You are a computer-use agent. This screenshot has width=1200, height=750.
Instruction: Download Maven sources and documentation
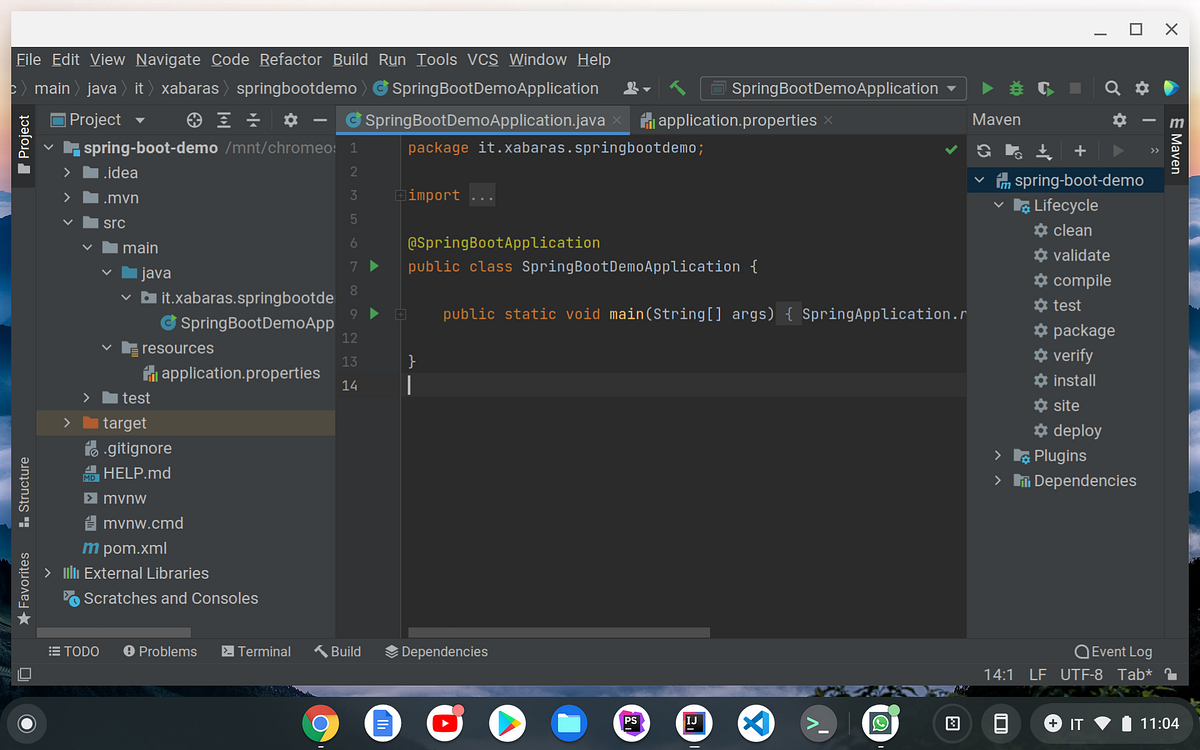point(1043,151)
